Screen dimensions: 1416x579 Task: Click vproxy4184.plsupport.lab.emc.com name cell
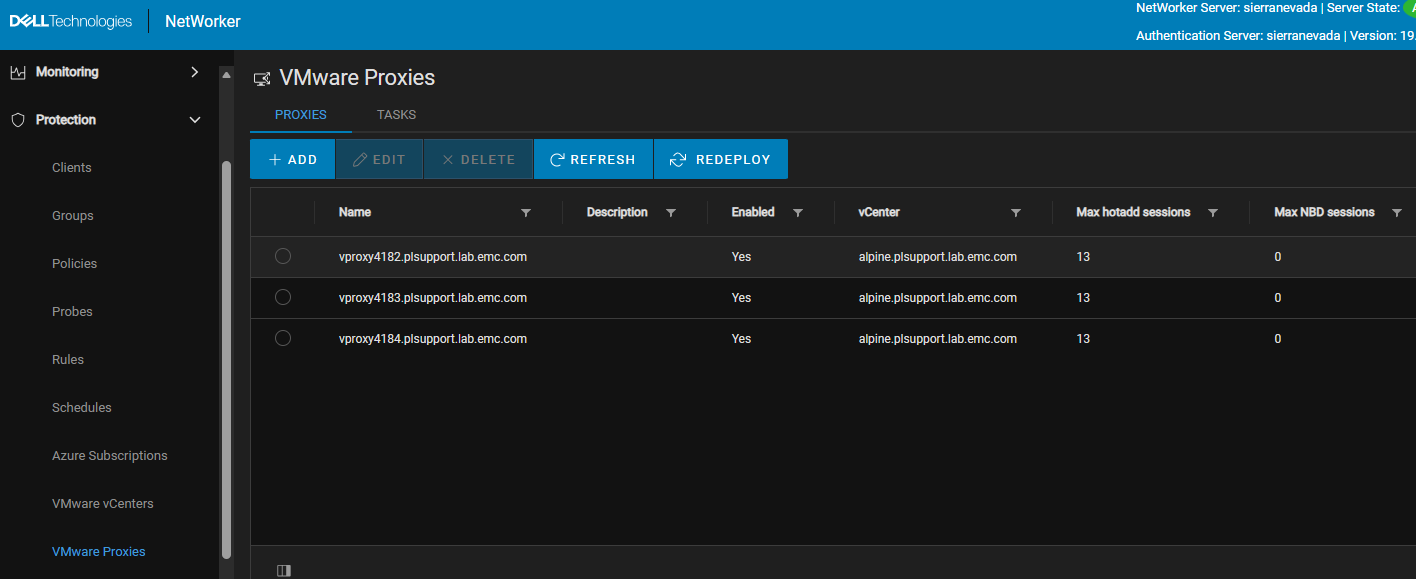433,339
